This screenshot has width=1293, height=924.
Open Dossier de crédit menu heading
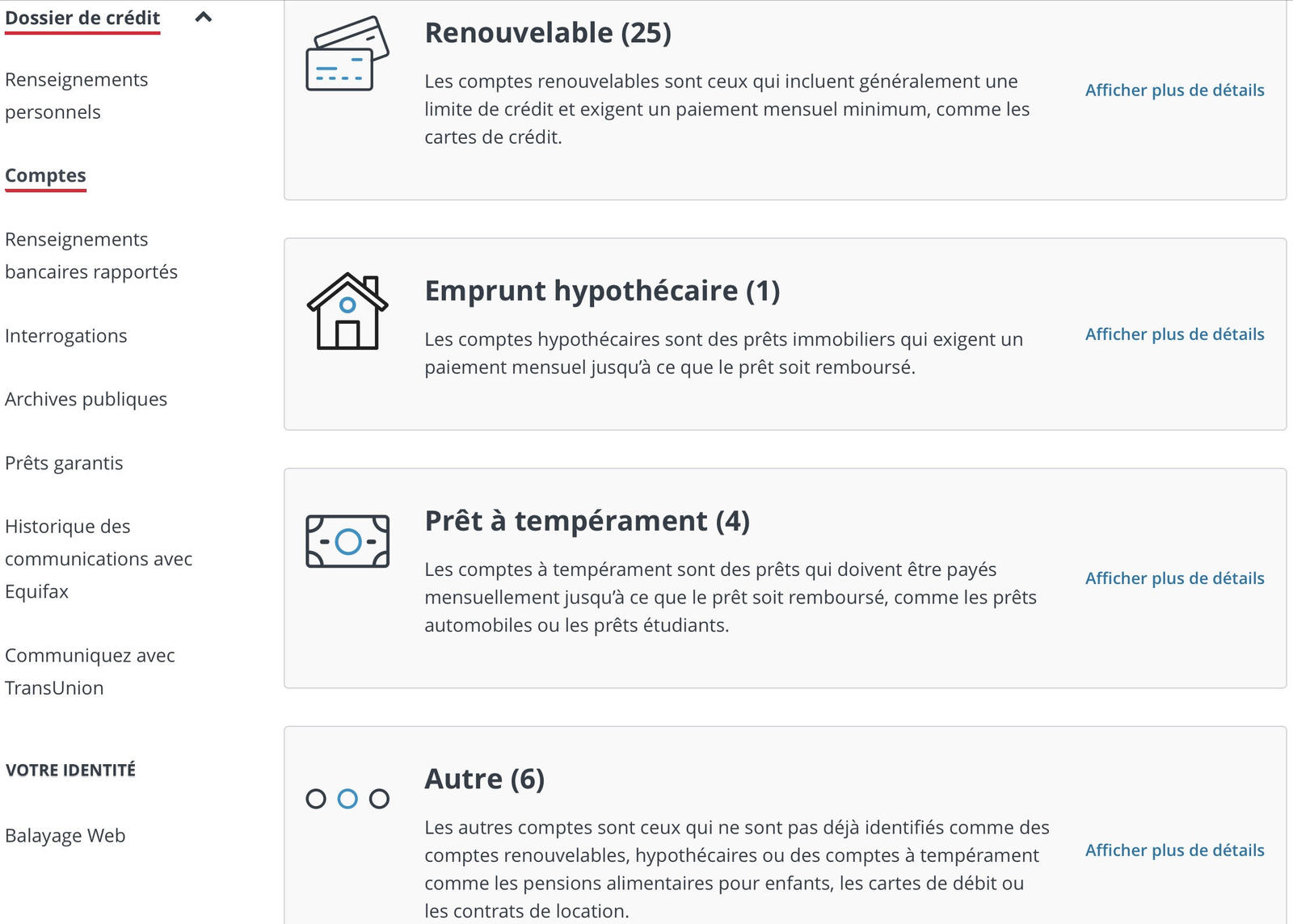[x=82, y=18]
